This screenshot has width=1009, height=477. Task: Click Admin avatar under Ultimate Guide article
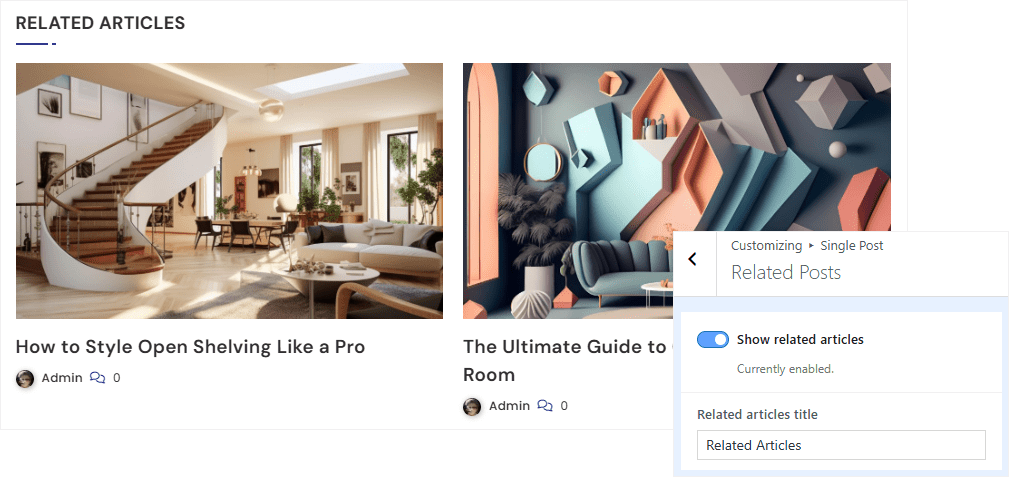tap(472, 406)
